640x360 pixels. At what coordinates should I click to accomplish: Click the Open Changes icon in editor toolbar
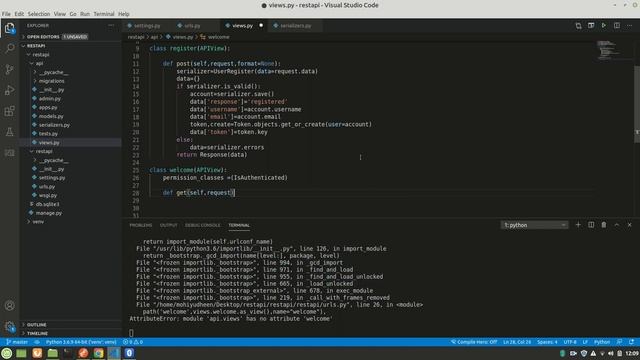(578, 26)
